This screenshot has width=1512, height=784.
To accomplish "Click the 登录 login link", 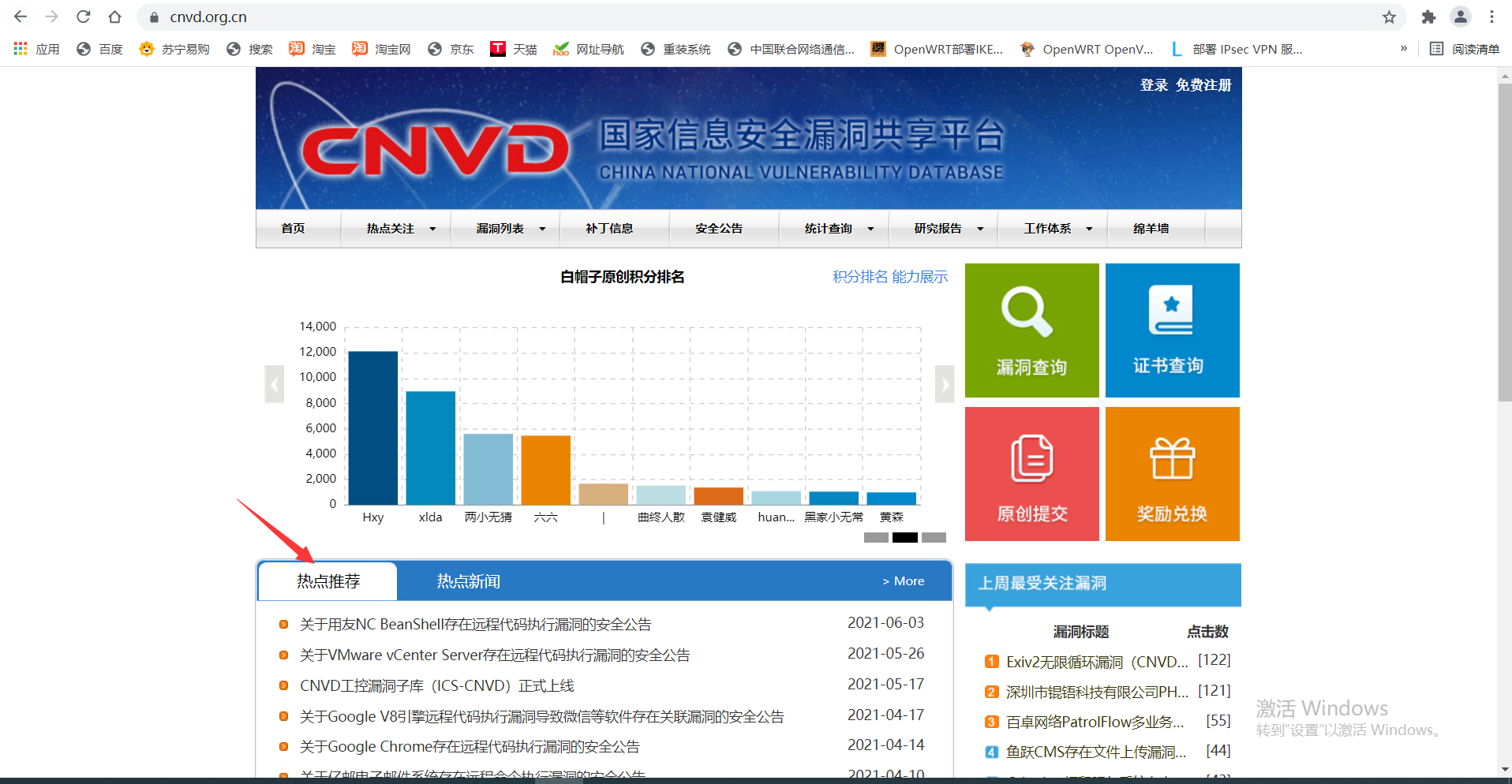I will [x=1155, y=84].
